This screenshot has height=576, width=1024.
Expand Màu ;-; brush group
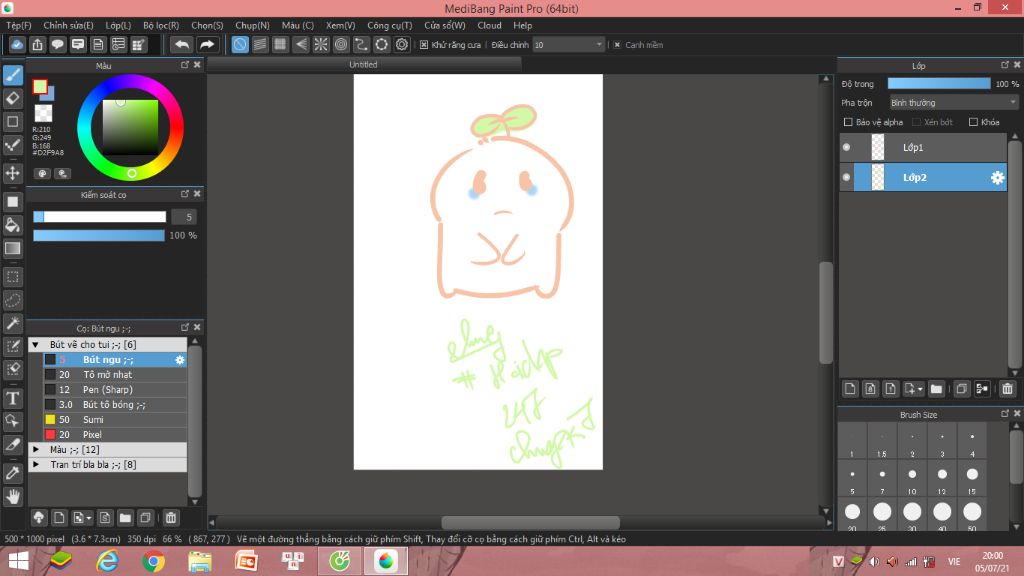[36, 449]
